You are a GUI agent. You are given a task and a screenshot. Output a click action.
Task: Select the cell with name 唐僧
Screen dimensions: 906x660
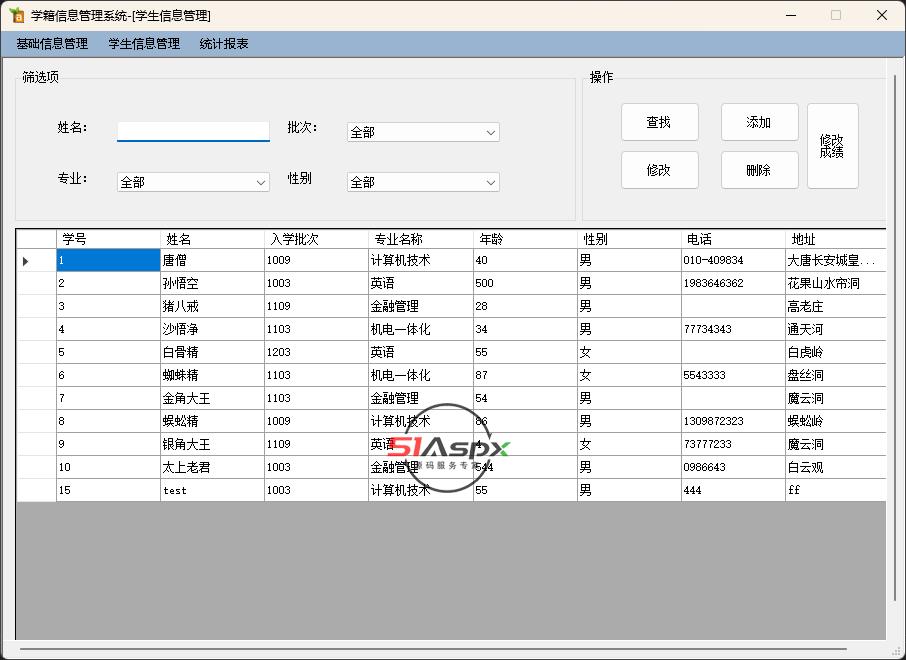[212, 261]
